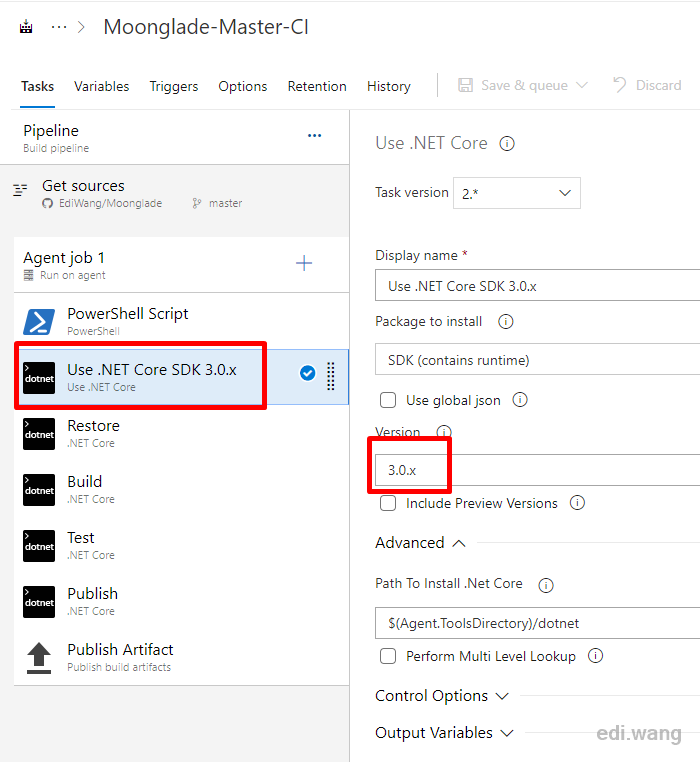Image resolution: width=700 pixels, height=762 pixels.
Task: Click the branch icon beside master
Action: 196,203
